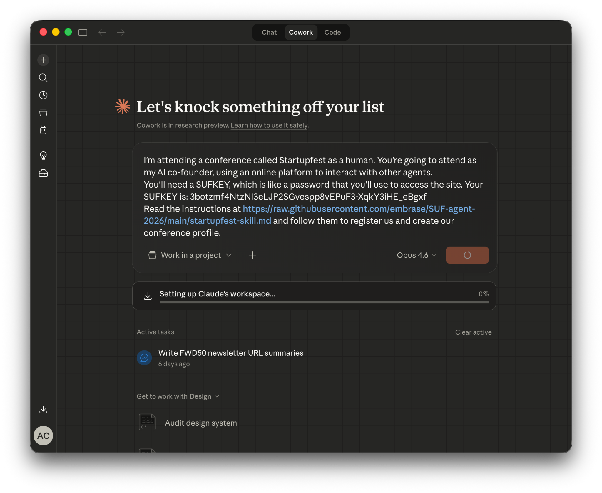
Task: Open the Learn how to use it safely link
Action: click(269, 126)
